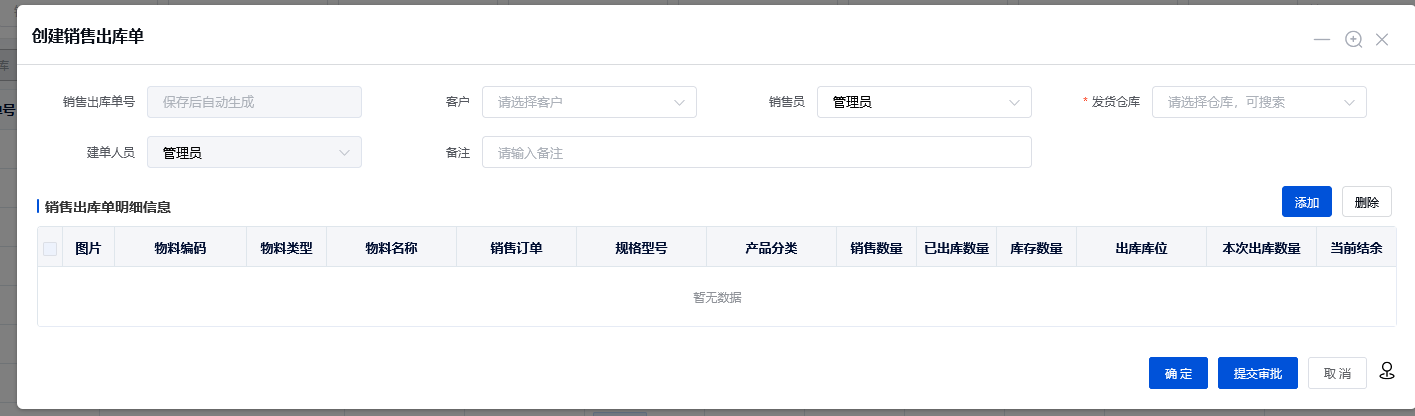Submit via 提交审批 button

[x=1257, y=373]
